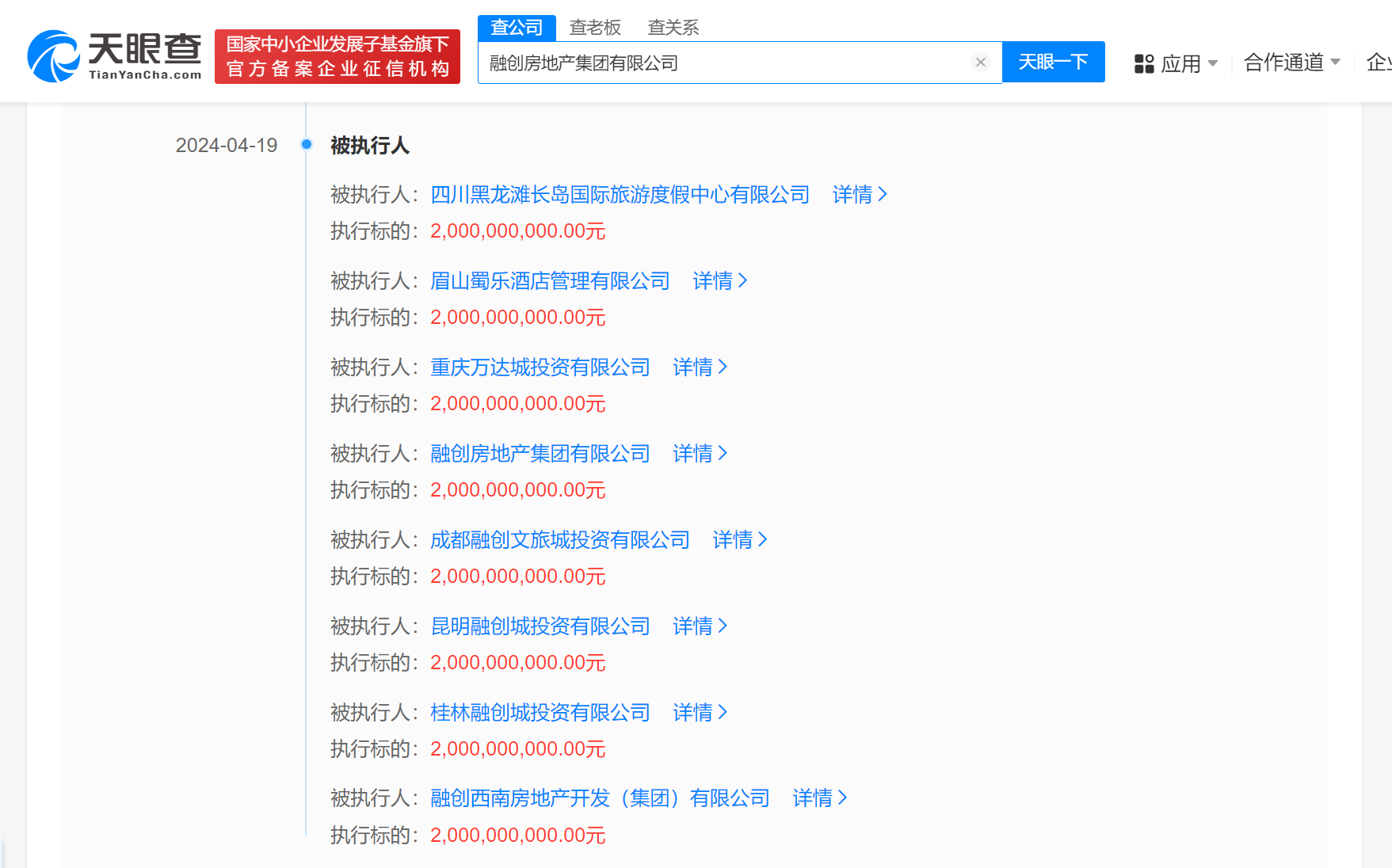This screenshot has width=1392, height=868.
Task: Click the red official credit agency banner
Action: (x=338, y=56)
